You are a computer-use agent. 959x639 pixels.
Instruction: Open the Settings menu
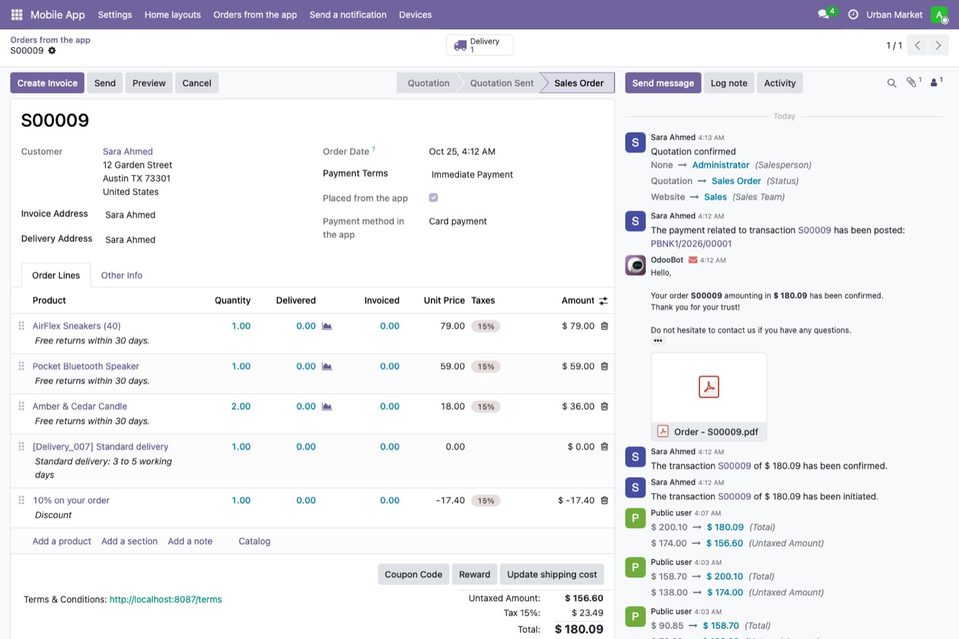tap(114, 15)
